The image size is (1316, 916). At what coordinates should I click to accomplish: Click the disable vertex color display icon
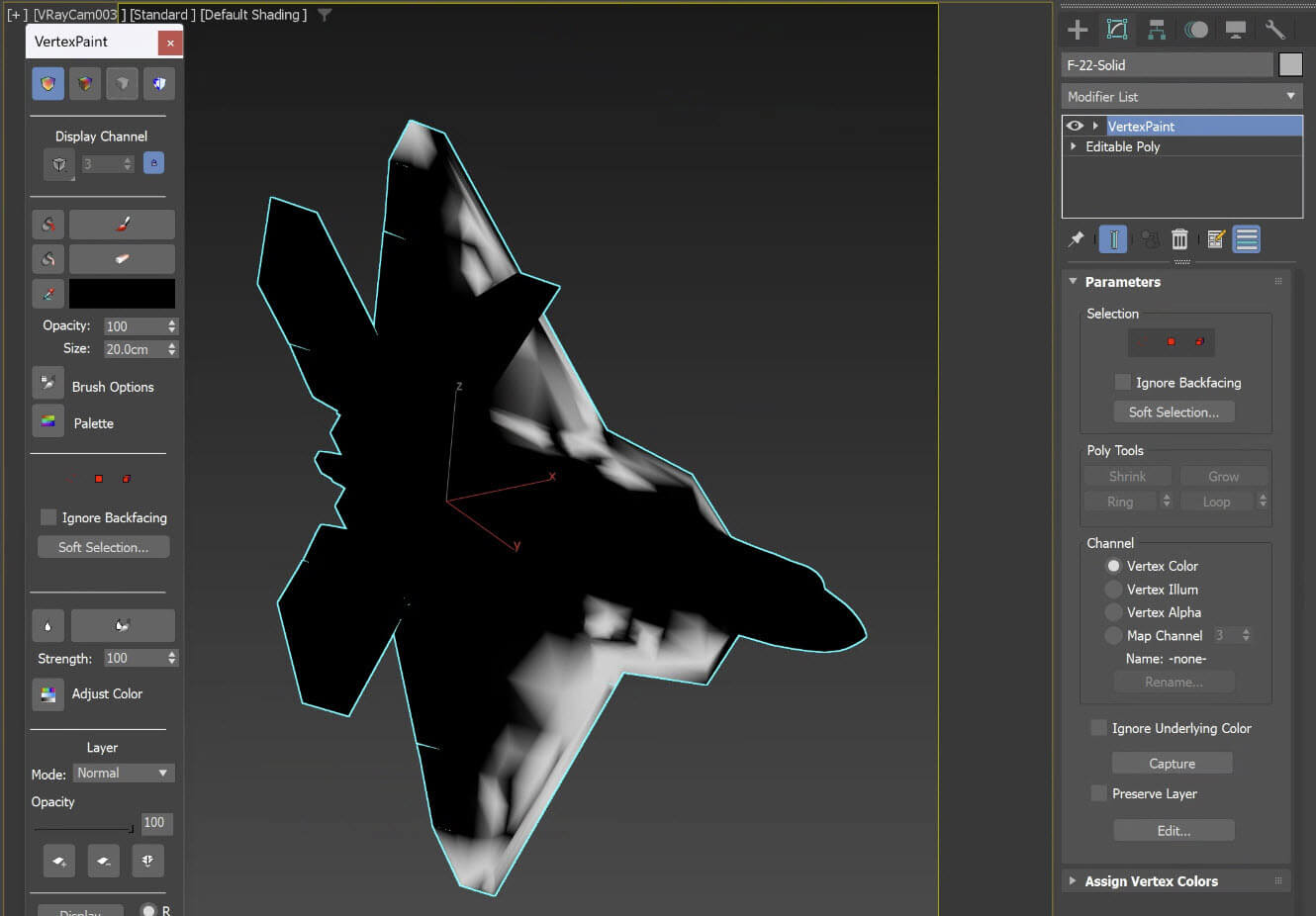122,84
